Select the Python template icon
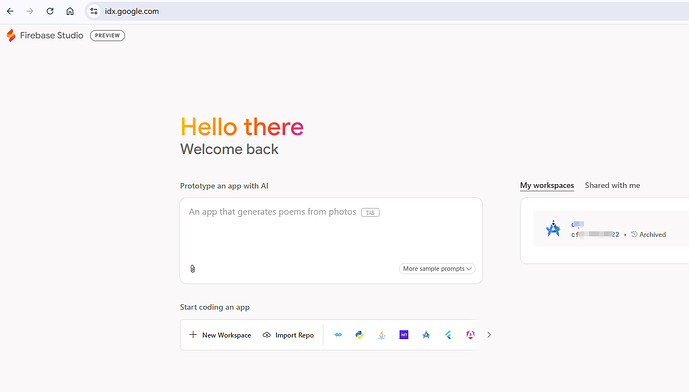 (x=359, y=335)
